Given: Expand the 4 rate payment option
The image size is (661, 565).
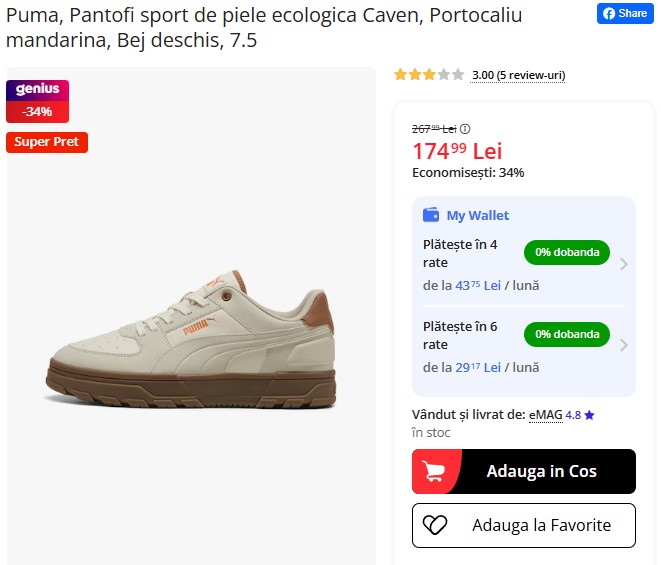Looking at the screenshot, I should (x=623, y=265).
